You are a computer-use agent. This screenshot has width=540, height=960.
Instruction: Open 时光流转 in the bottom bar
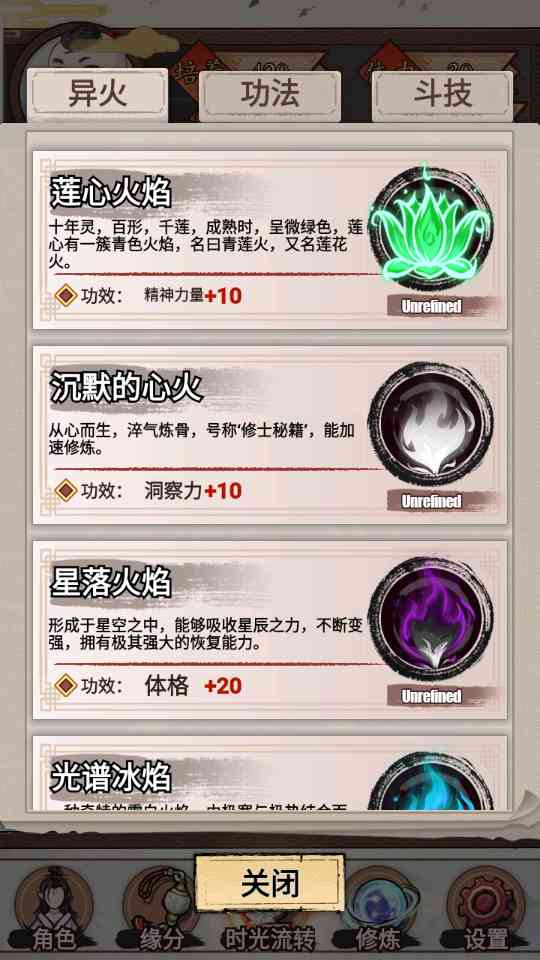[x=269, y=937]
